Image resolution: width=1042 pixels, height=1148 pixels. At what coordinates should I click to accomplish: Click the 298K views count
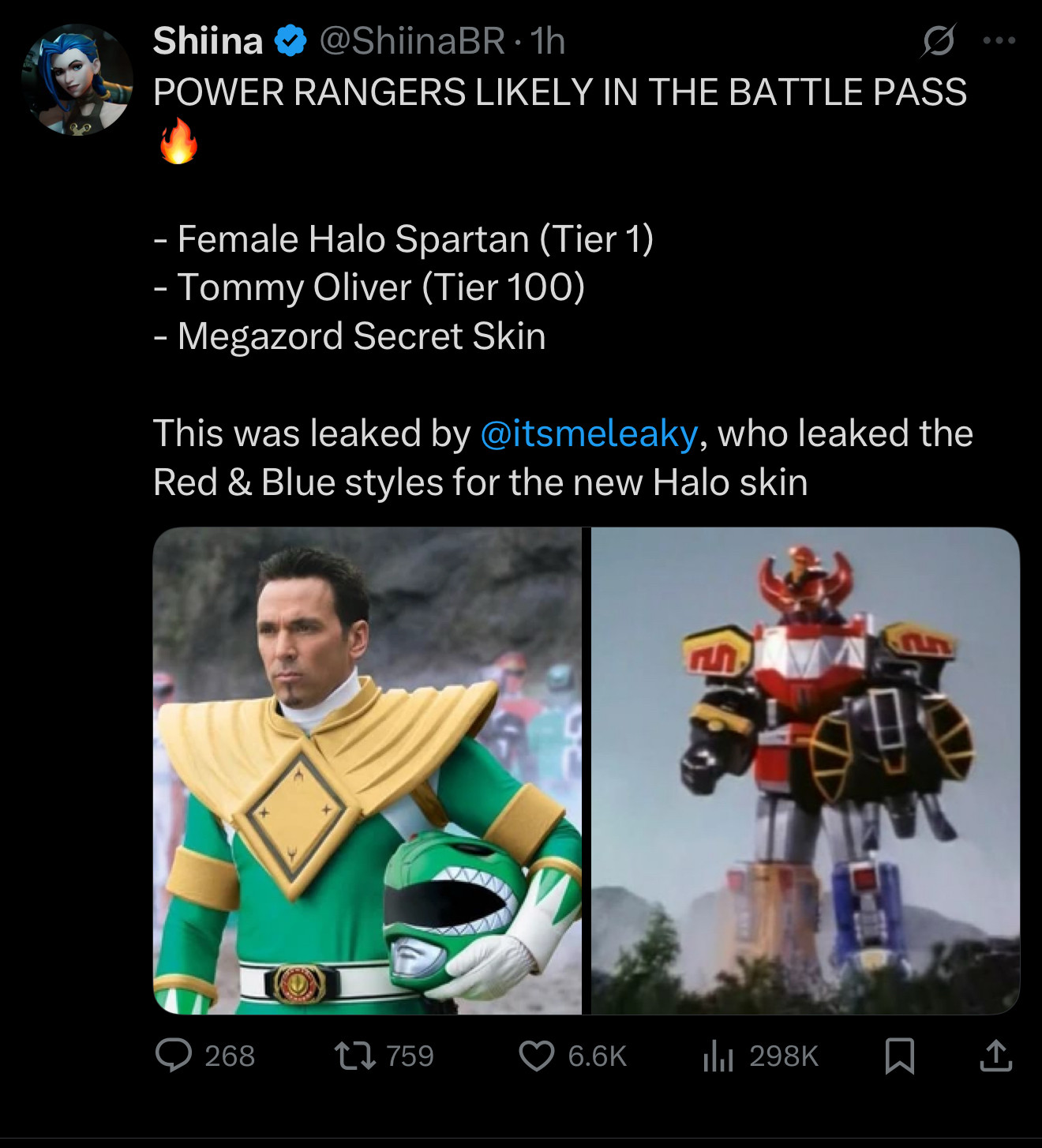click(x=784, y=1056)
